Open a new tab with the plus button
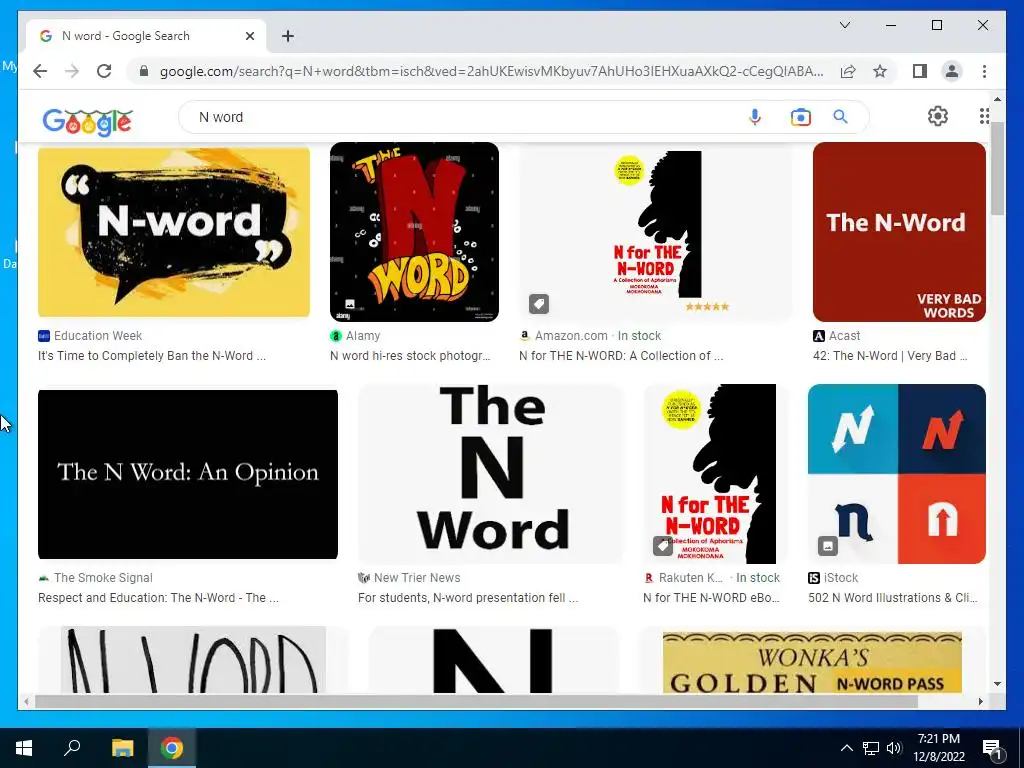 (288, 36)
